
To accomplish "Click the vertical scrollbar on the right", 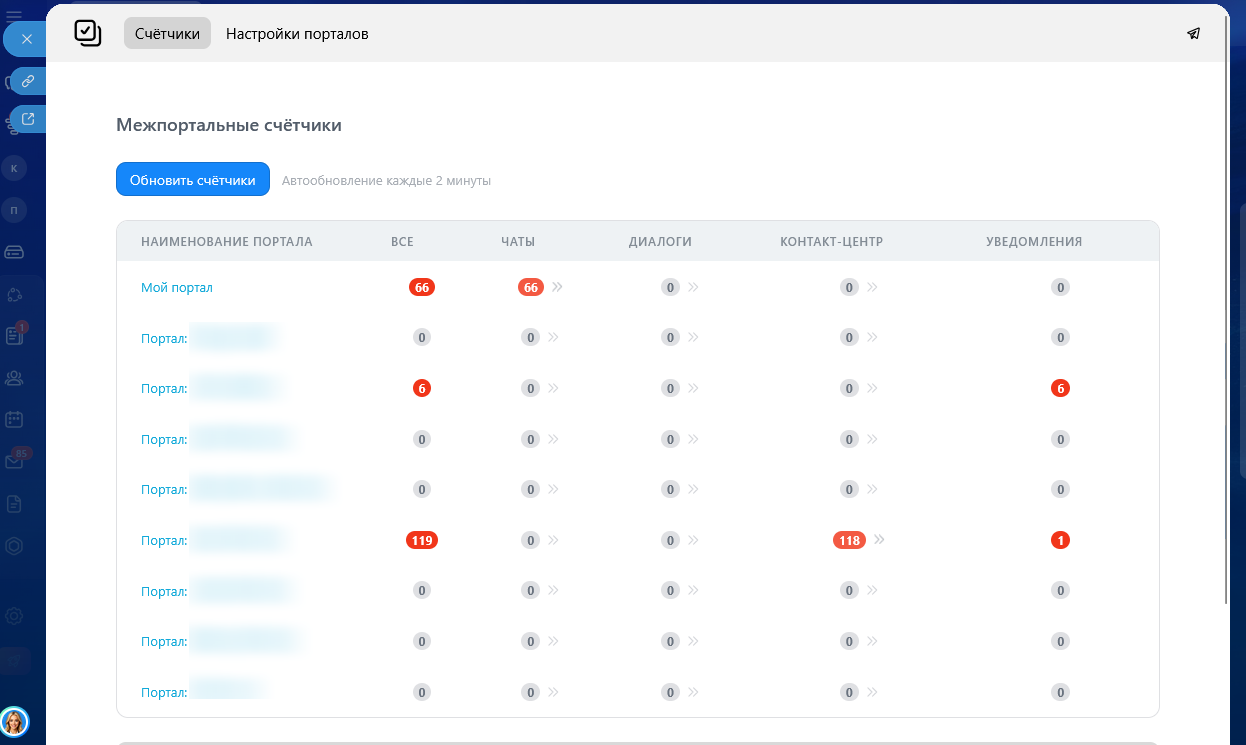I will point(1227,330).
